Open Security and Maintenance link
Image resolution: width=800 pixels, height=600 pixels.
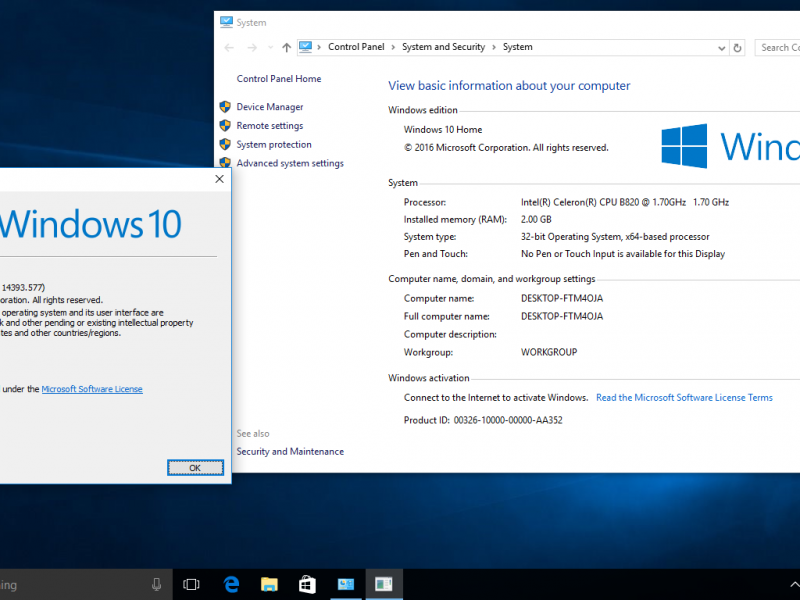point(290,452)
